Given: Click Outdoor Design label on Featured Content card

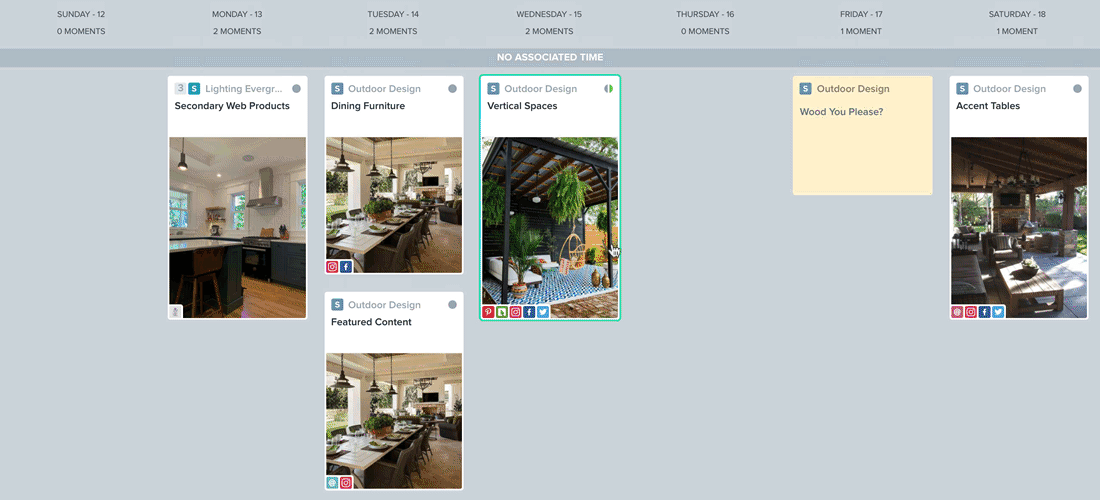Looking at the screenshot, I should pos(384,304).
